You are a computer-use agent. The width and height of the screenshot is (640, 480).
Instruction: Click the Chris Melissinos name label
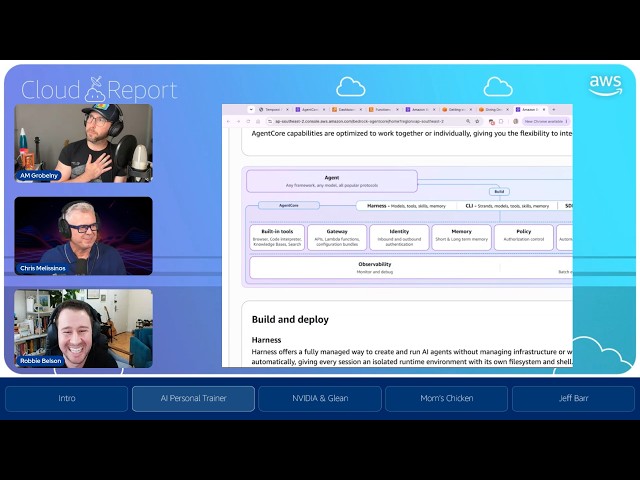click(42, 268)
